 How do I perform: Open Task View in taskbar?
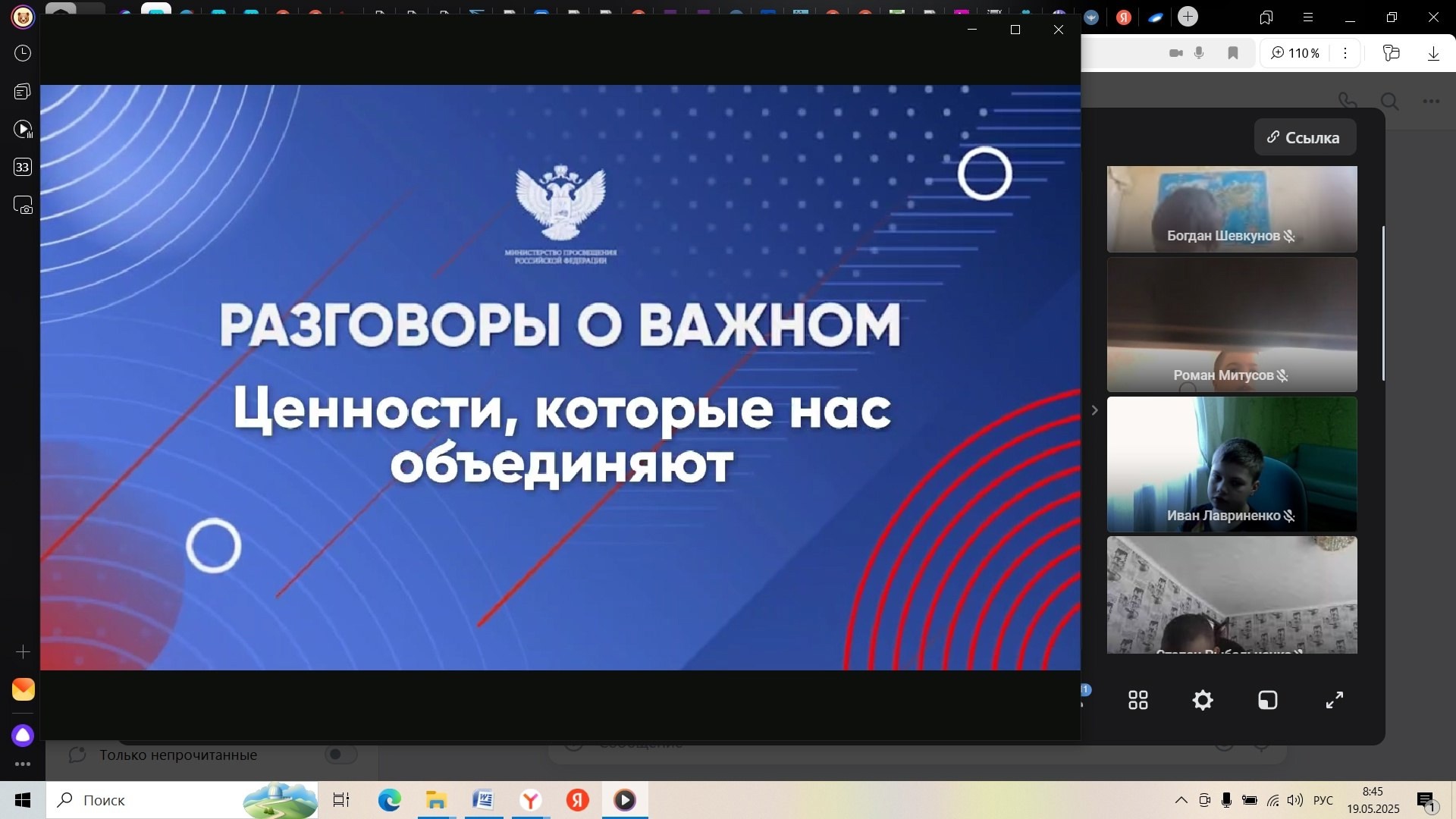[x=341, y=800]
